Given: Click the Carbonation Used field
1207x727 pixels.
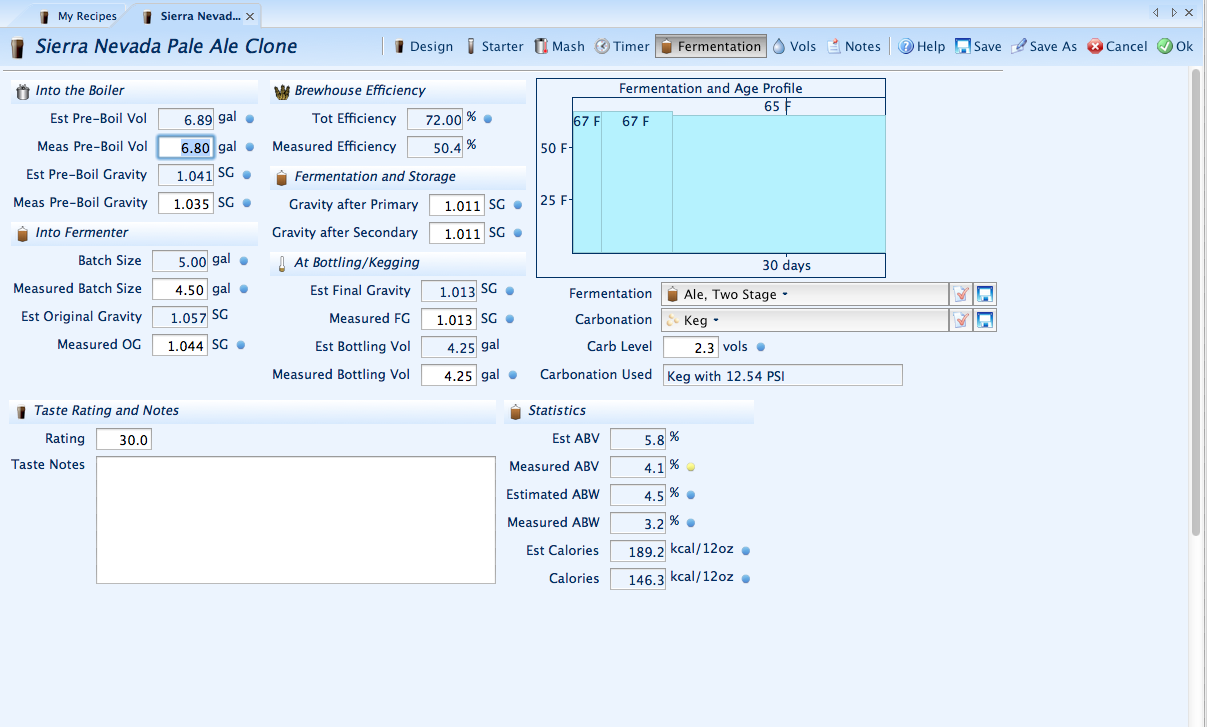Looking at the screenshot, I should tap(782, 375).
